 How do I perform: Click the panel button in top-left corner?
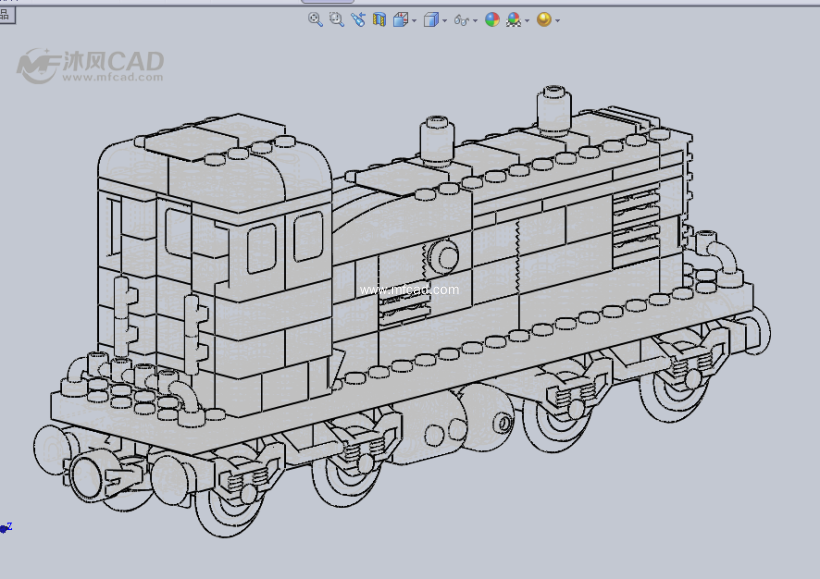coord(4,13)
